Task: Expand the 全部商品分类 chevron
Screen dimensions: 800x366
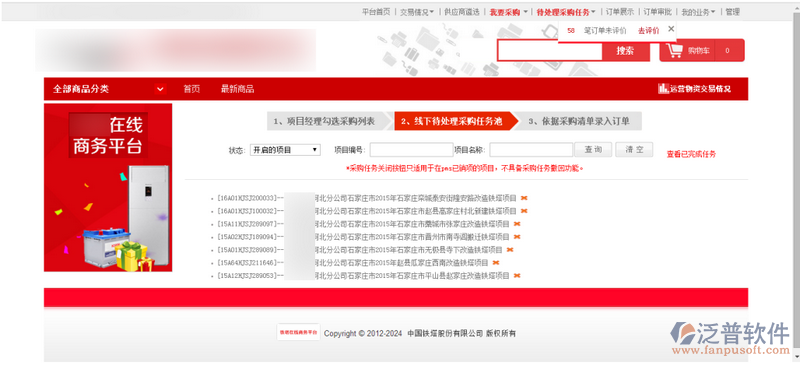Action: (x=160, y=89)
